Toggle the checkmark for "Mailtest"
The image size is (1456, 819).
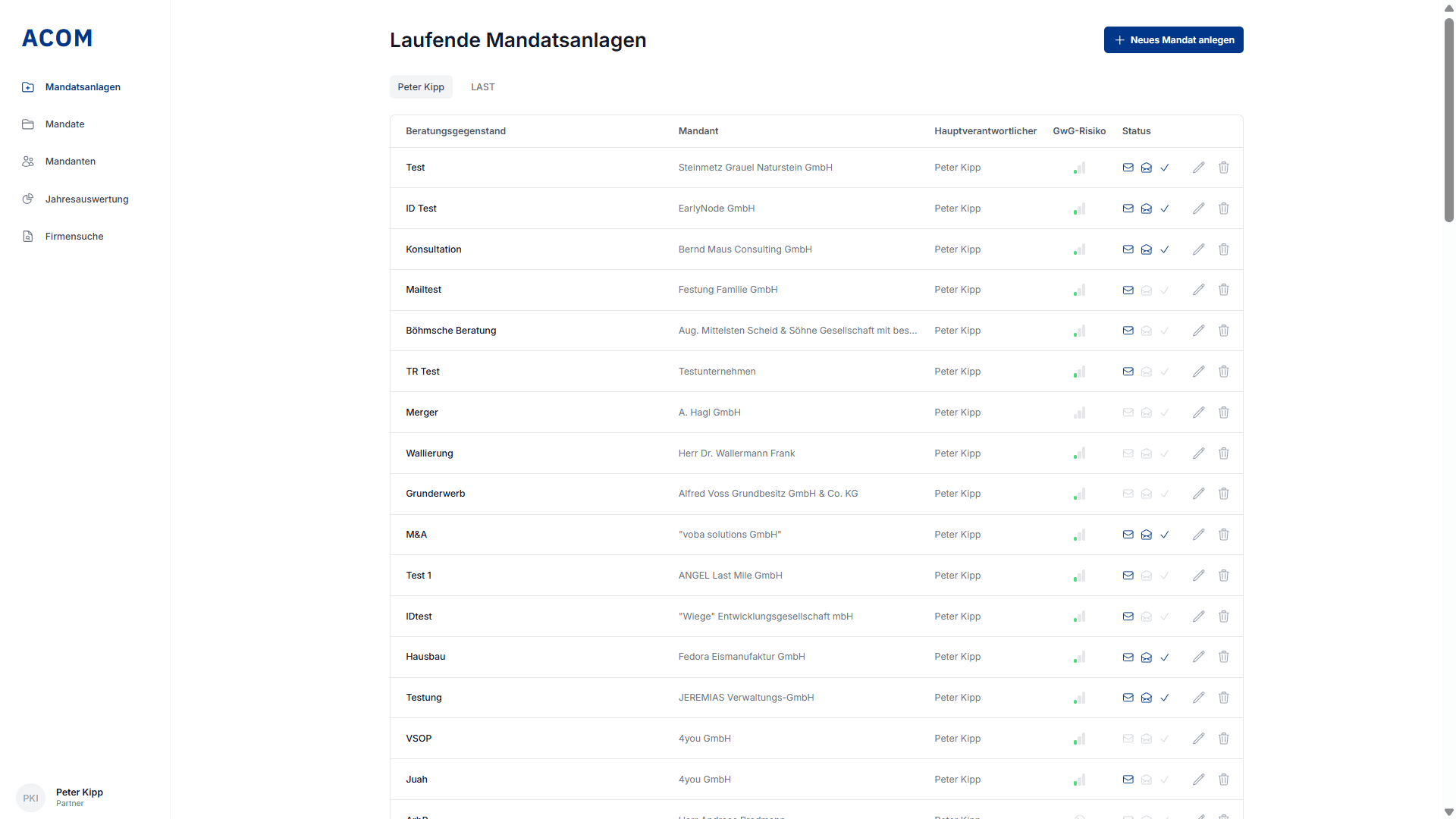pos(1165,289)
